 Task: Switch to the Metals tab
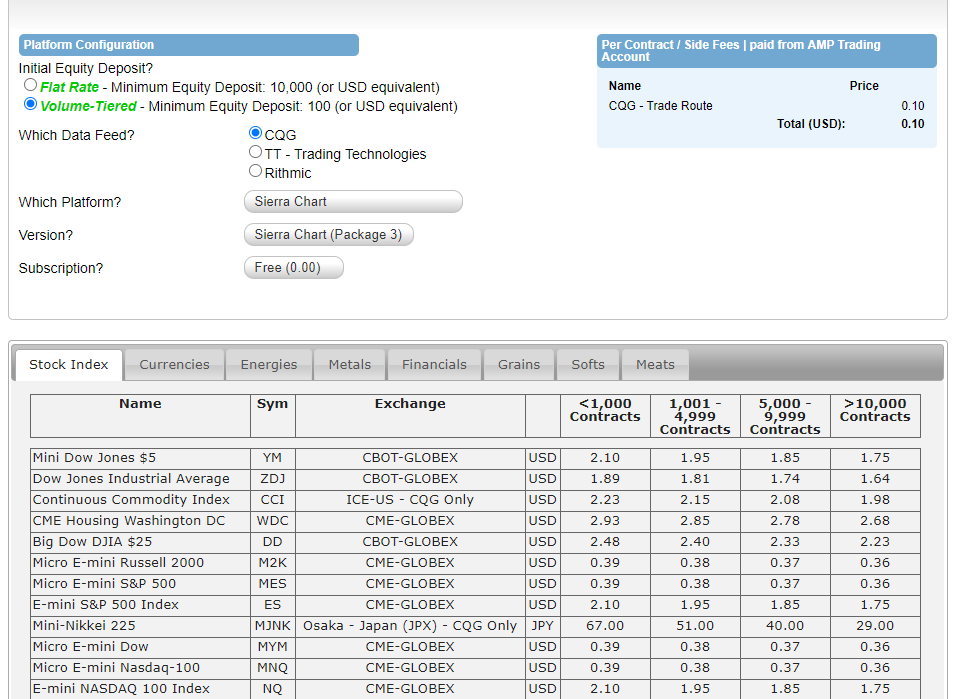coord(350,365)
